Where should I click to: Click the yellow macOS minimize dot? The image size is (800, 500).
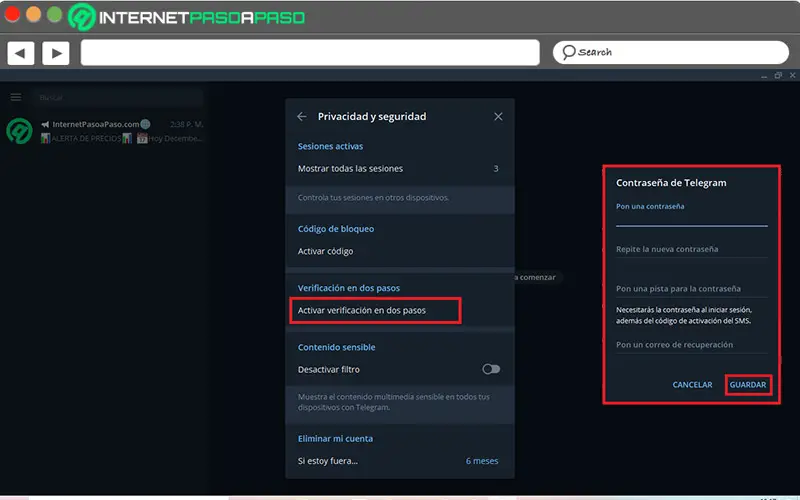[34, 14]
